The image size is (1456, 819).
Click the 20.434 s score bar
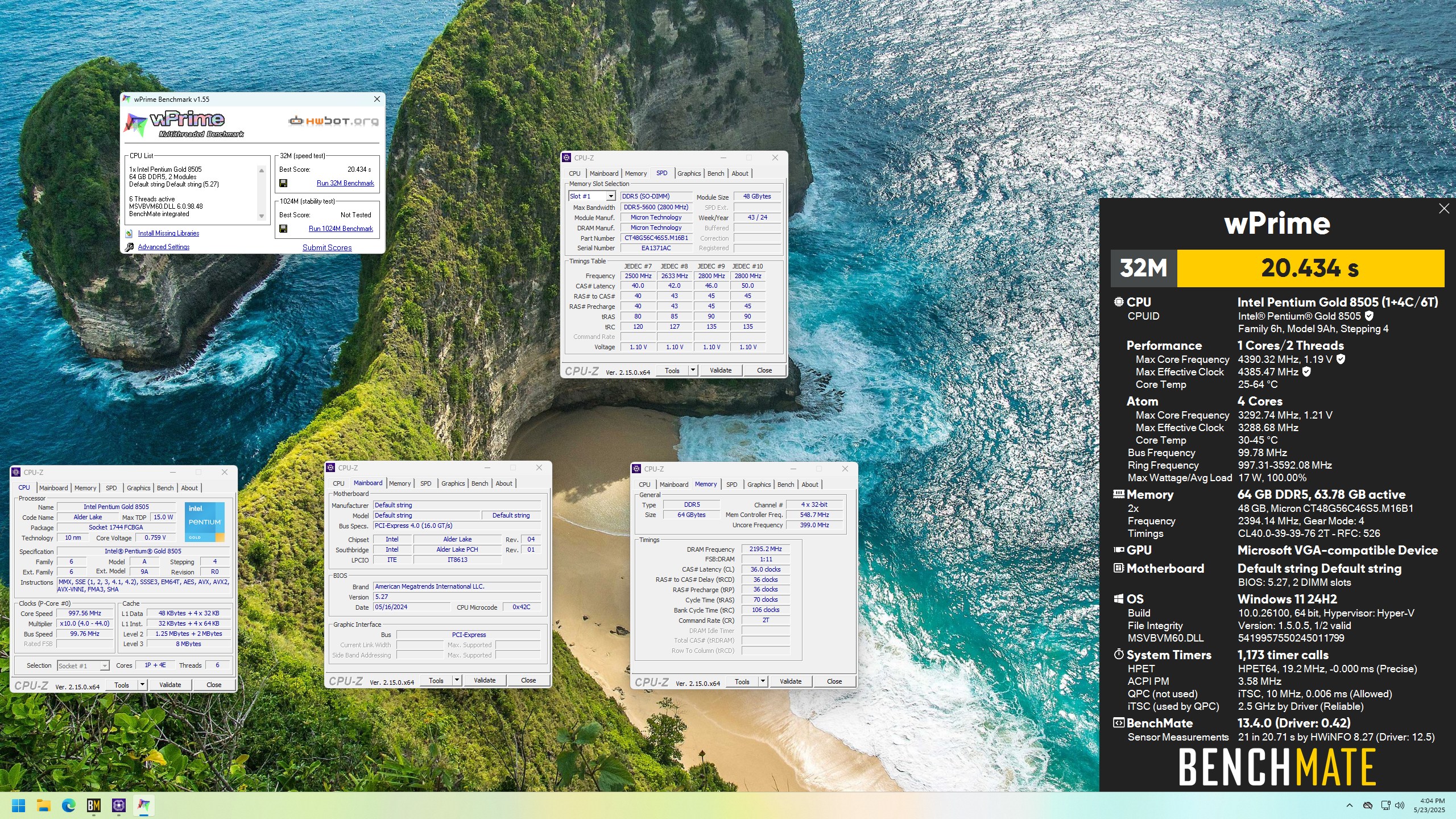[x=1310, y=268]
